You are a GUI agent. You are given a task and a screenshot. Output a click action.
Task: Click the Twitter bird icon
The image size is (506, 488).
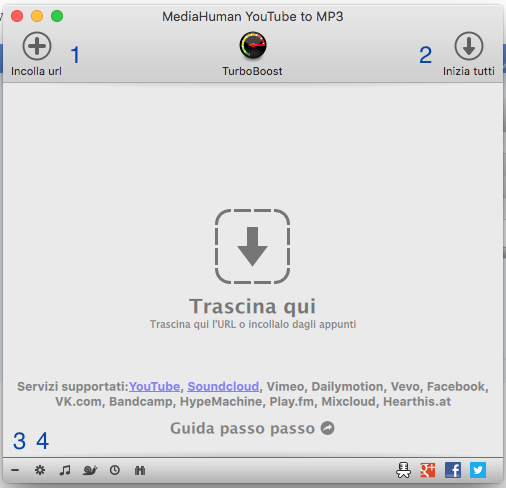(478, 470)
